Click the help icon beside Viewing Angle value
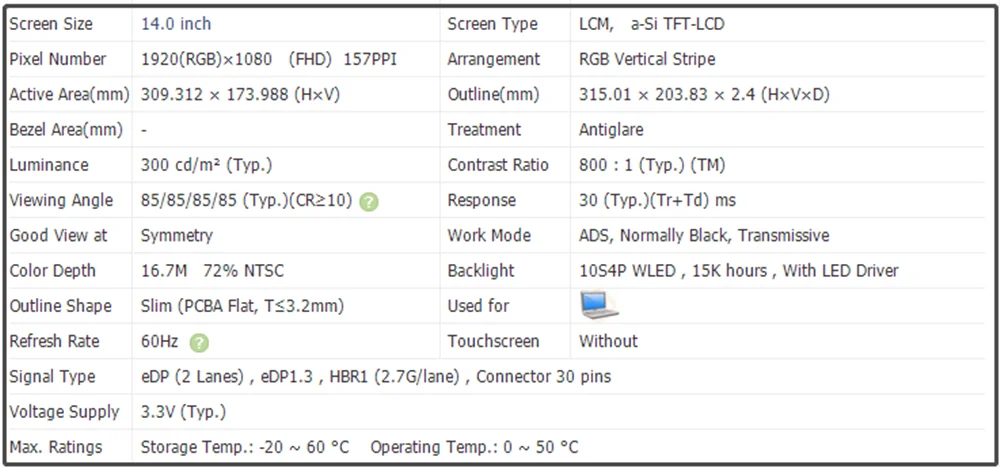The width and height of the screenshot is (1000, 468). [x=369, y=201]
